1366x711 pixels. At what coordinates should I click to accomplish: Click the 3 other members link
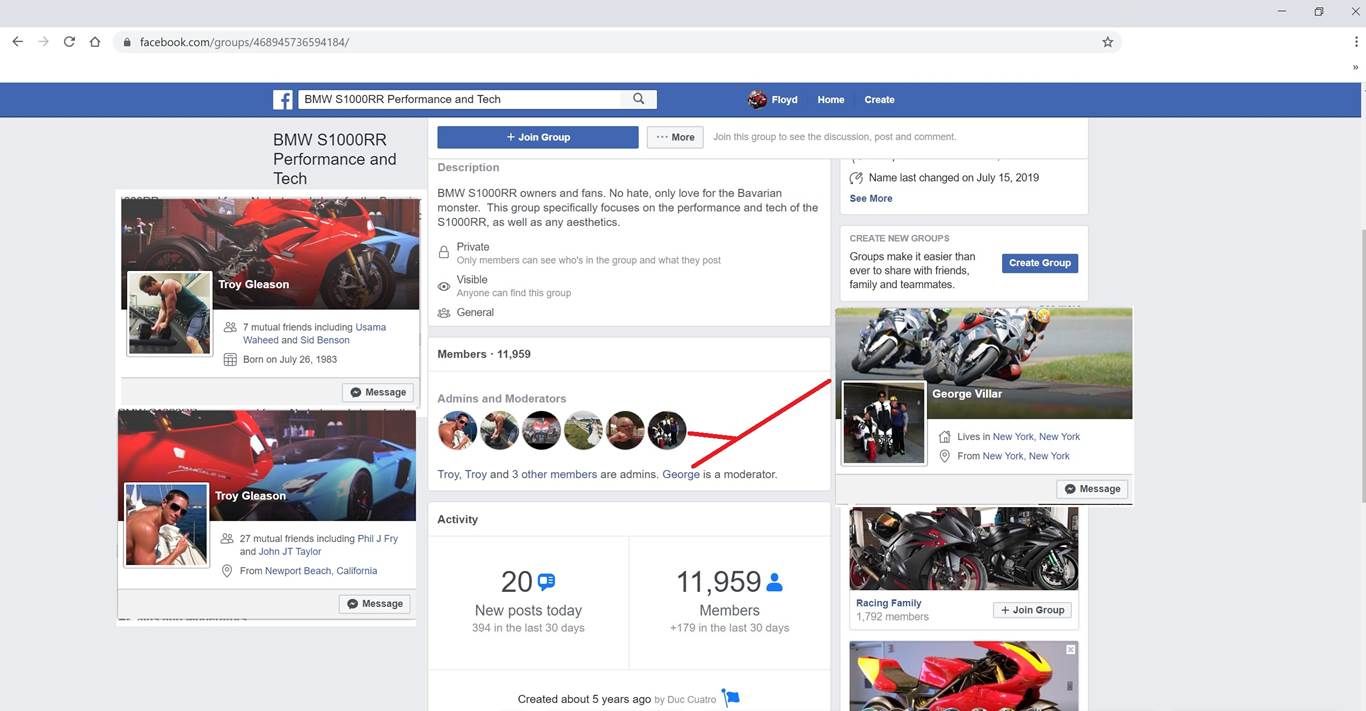click(554, 474)
